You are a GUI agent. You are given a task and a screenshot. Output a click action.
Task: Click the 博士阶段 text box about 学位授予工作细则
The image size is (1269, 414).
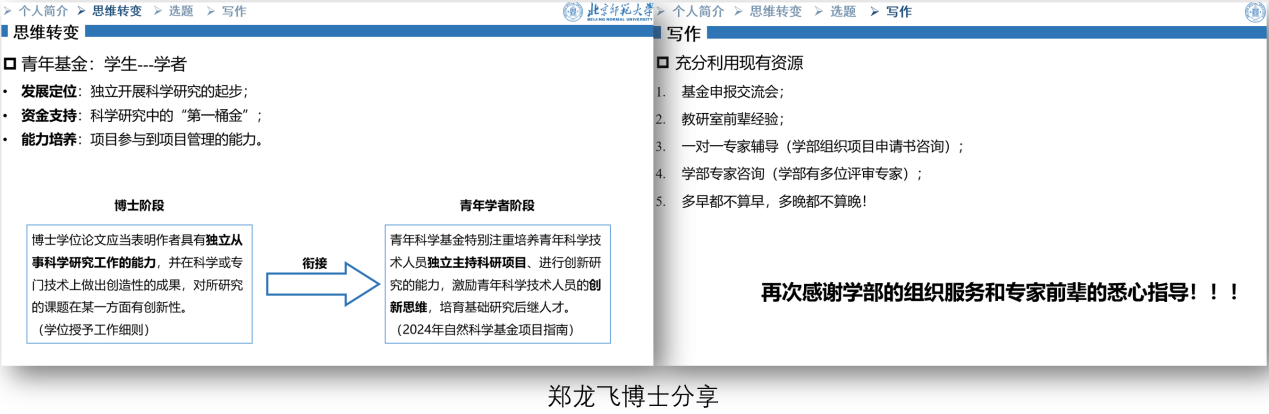140,284
